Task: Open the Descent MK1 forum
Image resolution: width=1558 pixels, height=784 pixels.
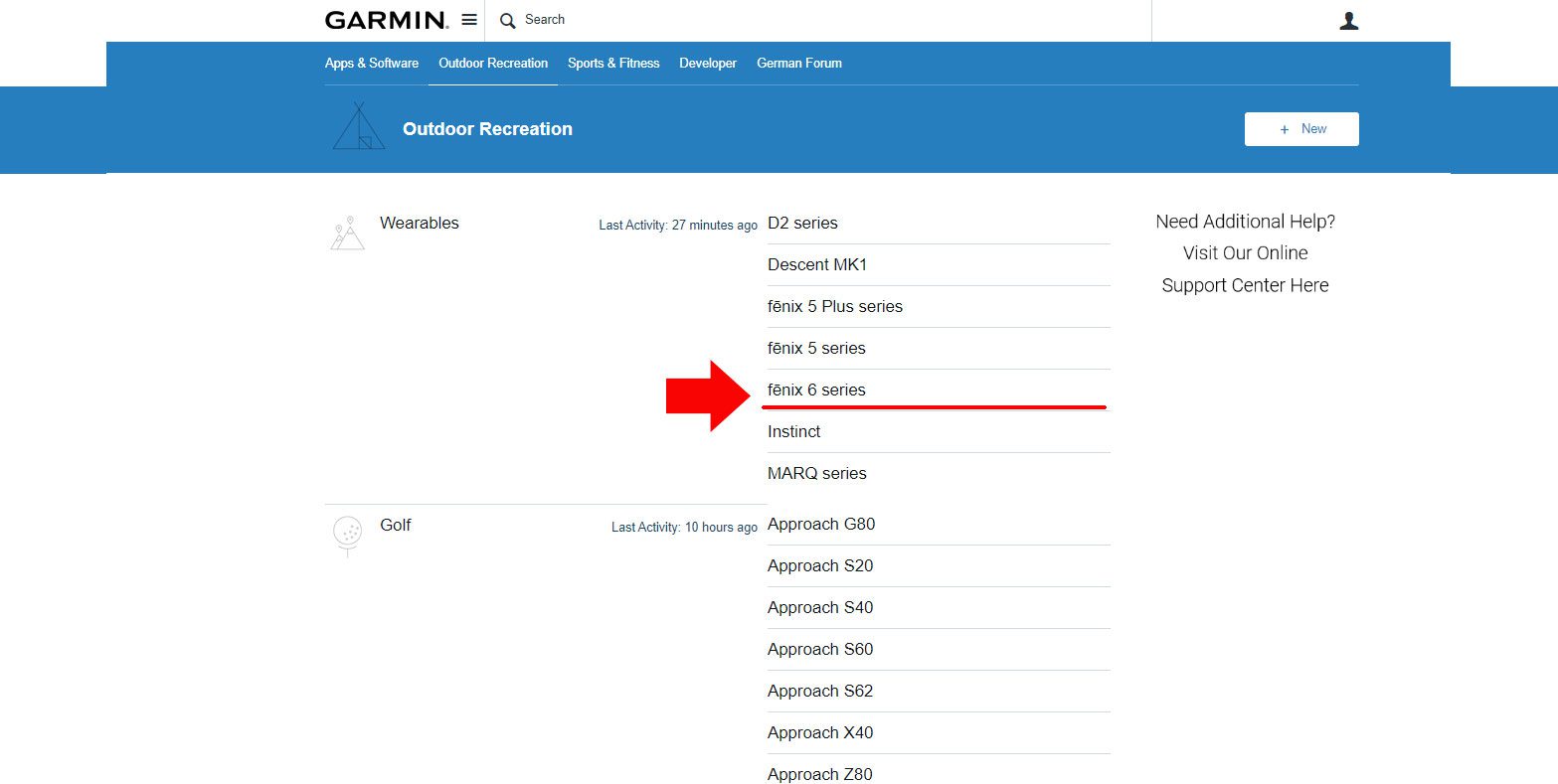Action: [817, 264]
